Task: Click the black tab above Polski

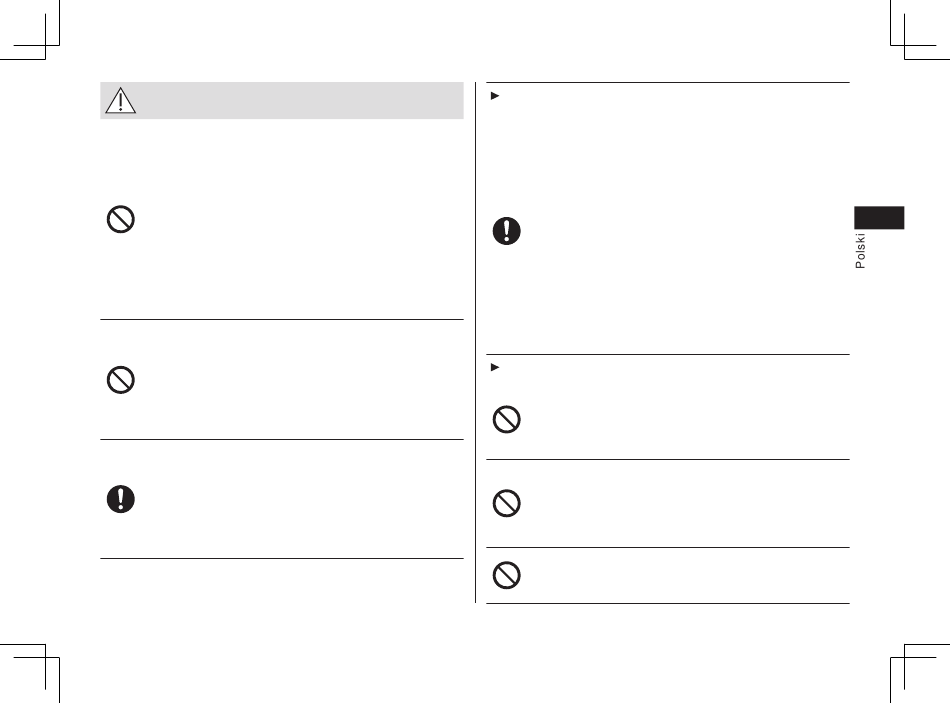Action: 879,218
